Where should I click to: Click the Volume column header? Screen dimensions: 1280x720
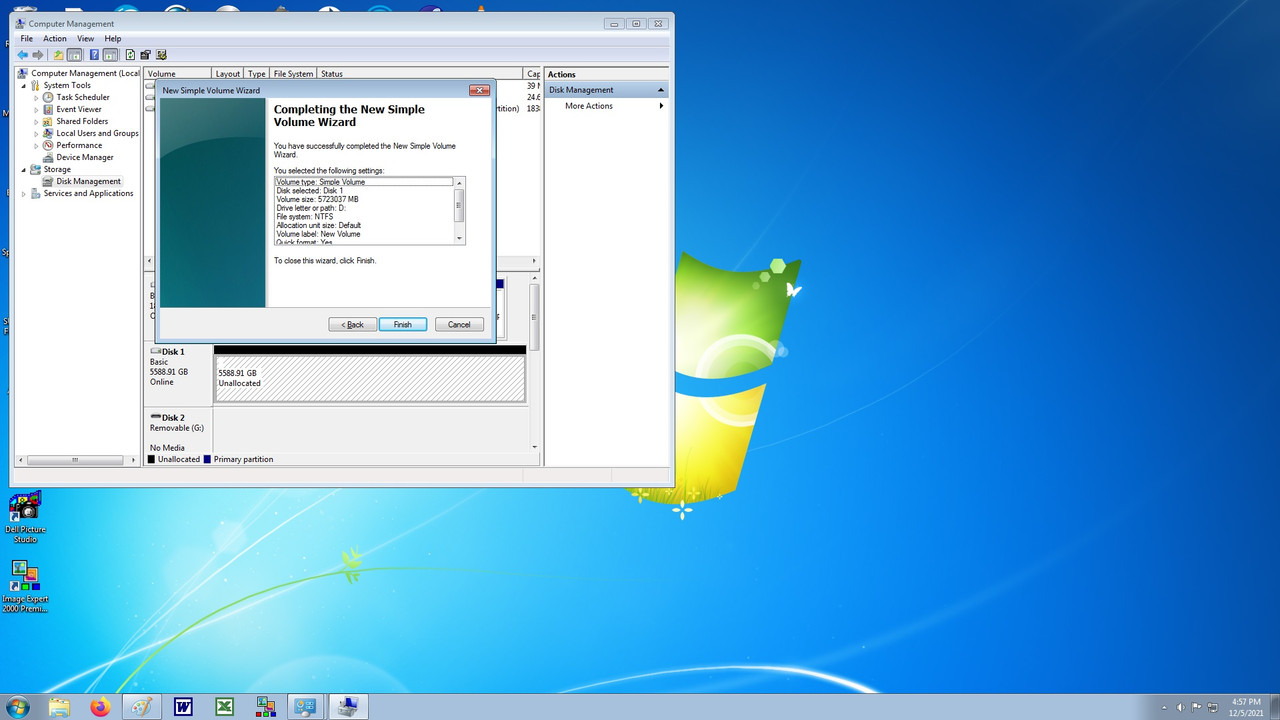tap(178, 74)
